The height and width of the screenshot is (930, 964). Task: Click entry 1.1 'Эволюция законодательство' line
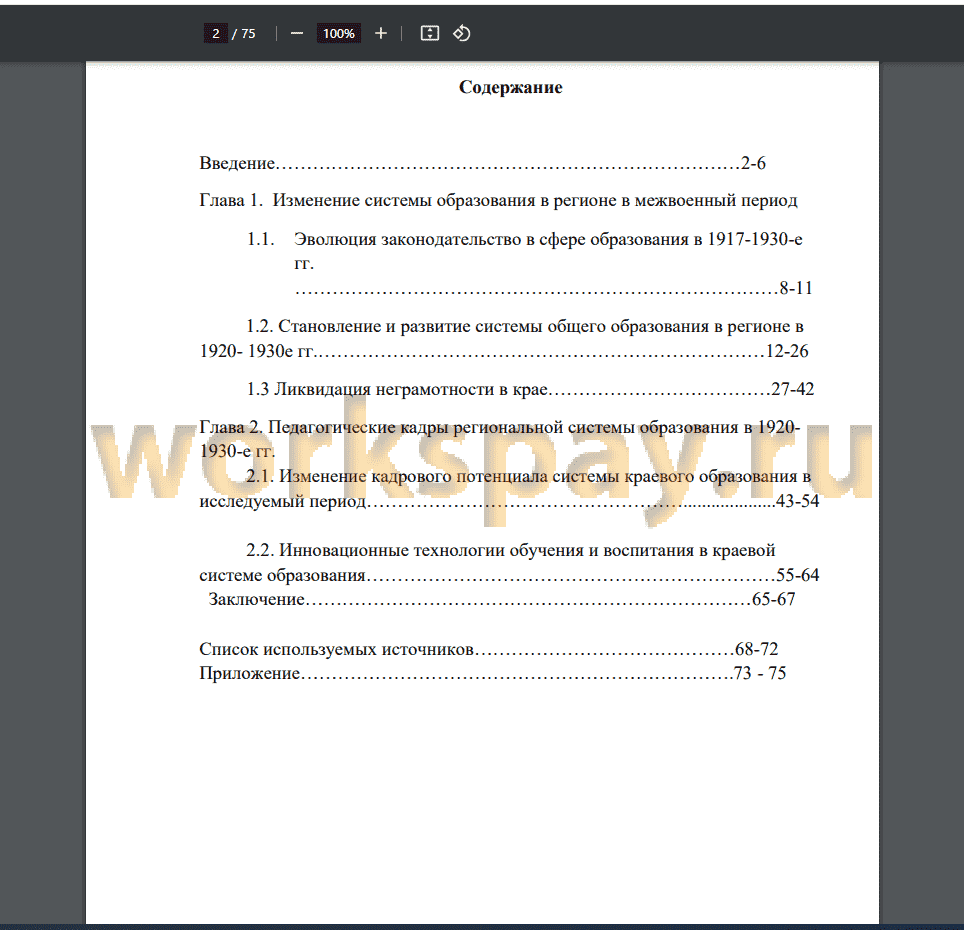(x=525, y=239)
